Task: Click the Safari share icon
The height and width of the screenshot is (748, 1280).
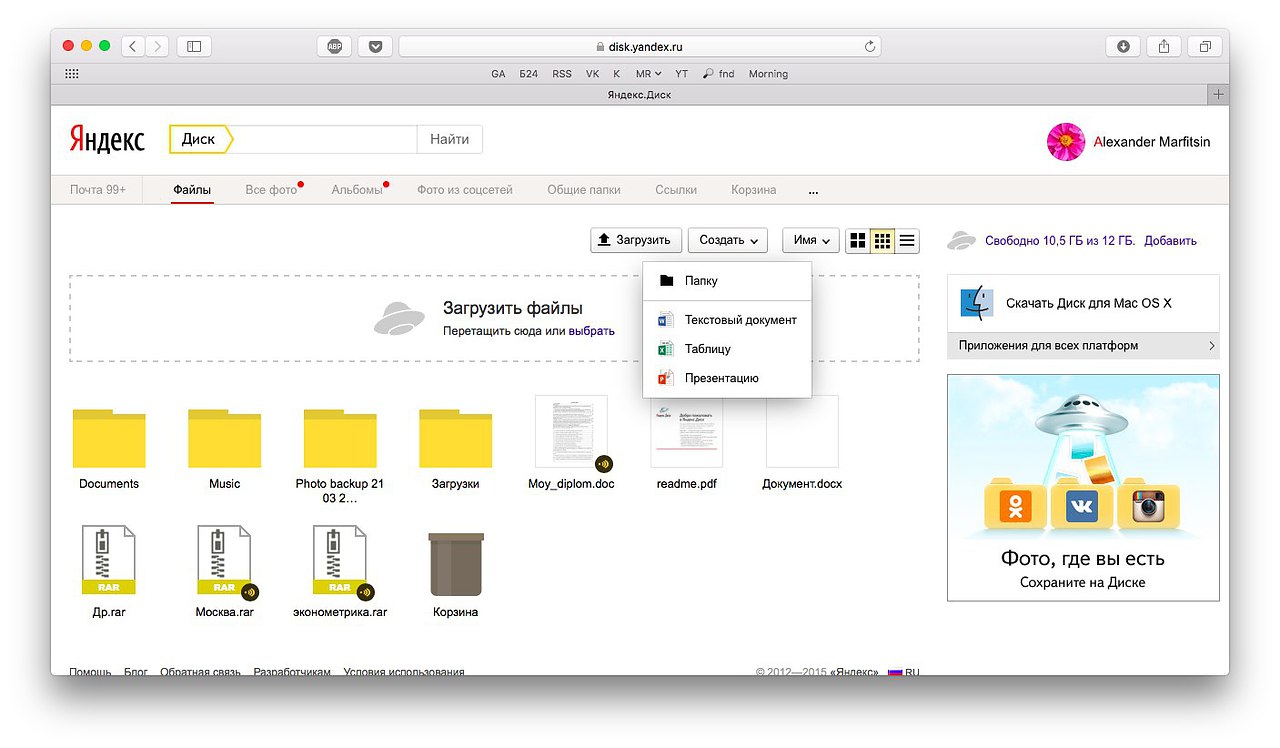Action: pyautogui.click(x=1164, y=46)
